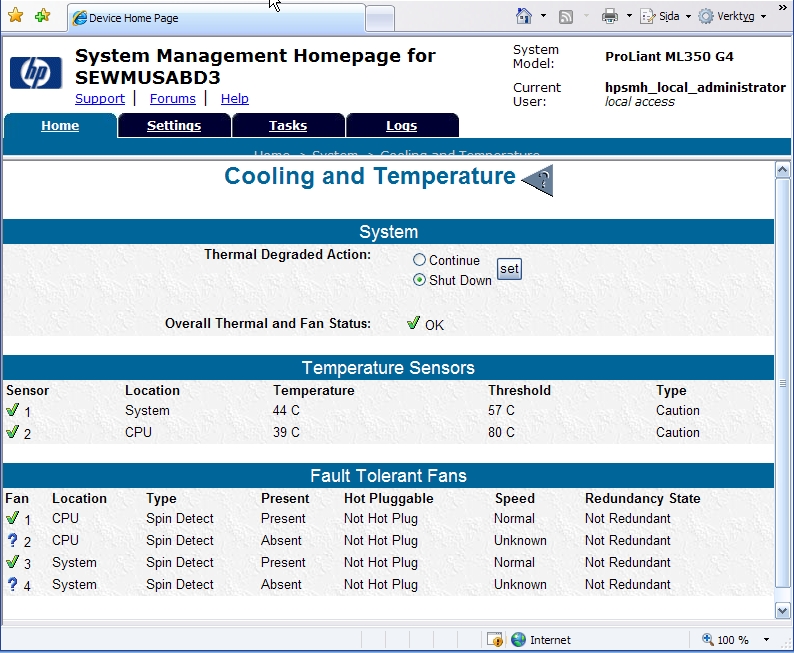Click the sensor 2 status checkmark
The width and height of the screenshot is (794, 653).
13,432
